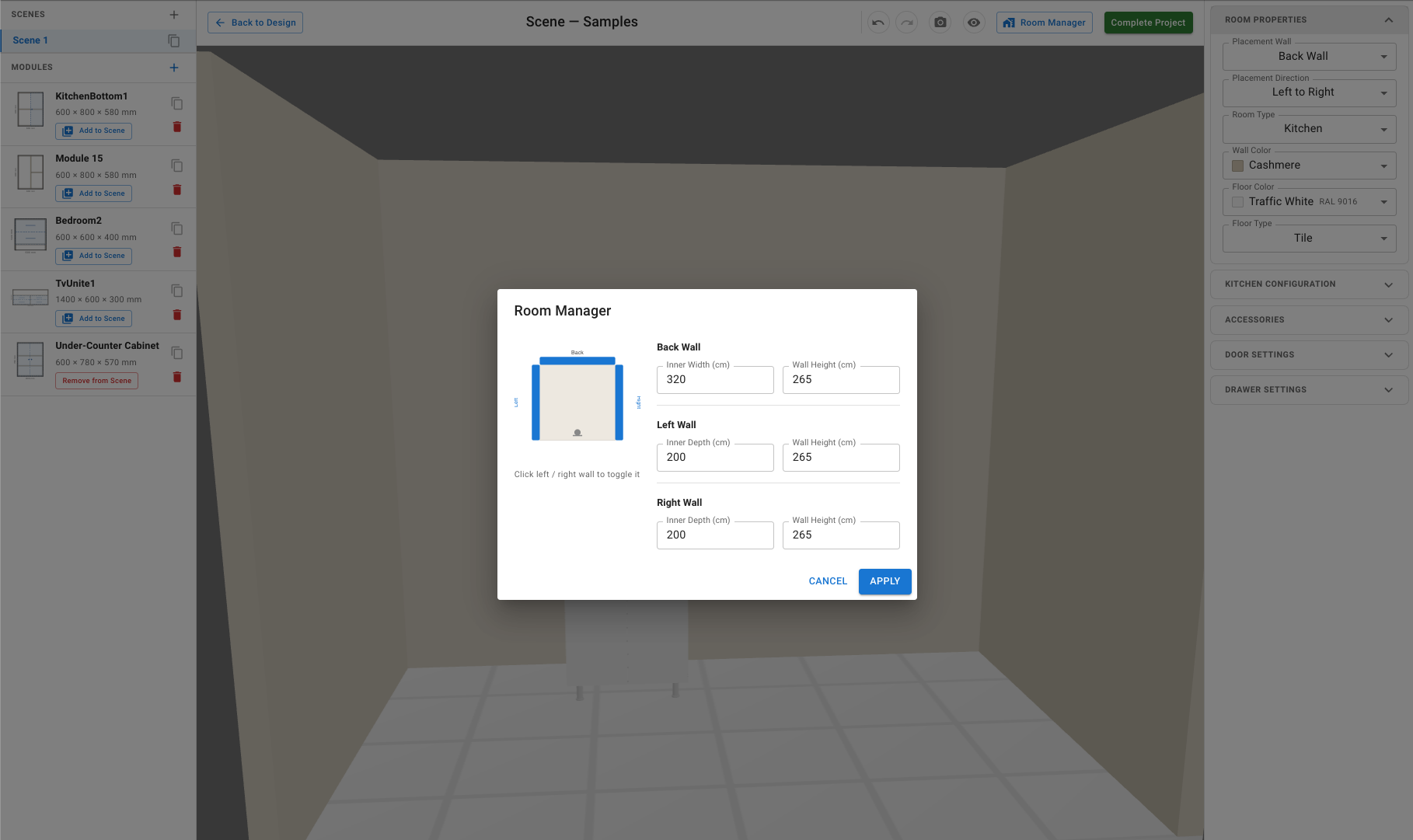Expand the Drawer Settings section
Screen dimensions: 1413x840
point(1310,390)
